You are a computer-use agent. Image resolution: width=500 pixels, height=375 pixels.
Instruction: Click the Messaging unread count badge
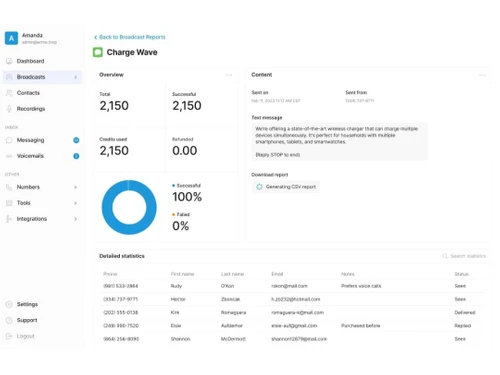point(76,140)
